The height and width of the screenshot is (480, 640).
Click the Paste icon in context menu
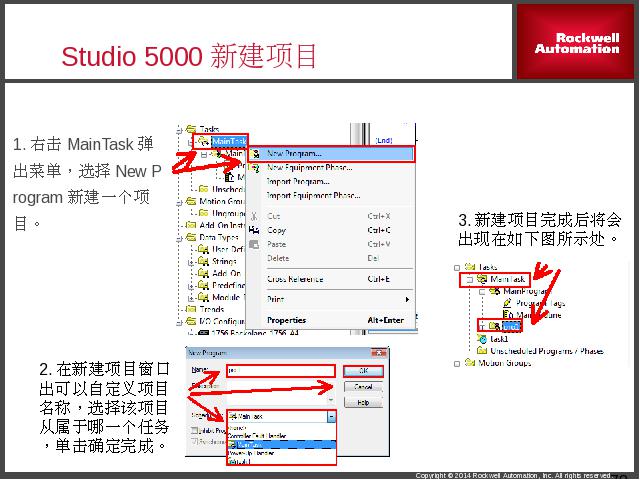point(254,244)
